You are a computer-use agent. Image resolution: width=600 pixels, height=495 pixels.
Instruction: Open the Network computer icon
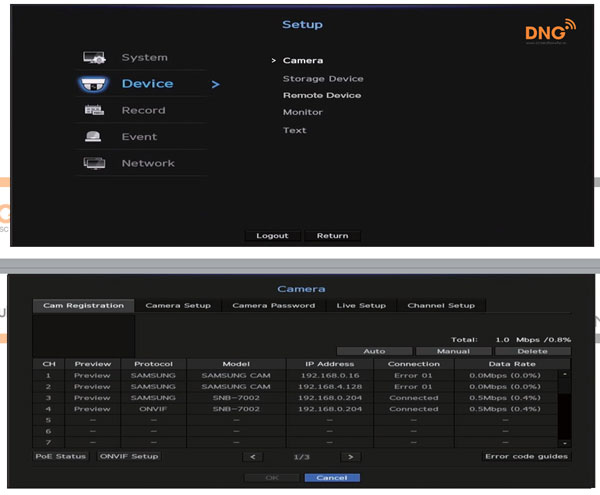[94, 163]
